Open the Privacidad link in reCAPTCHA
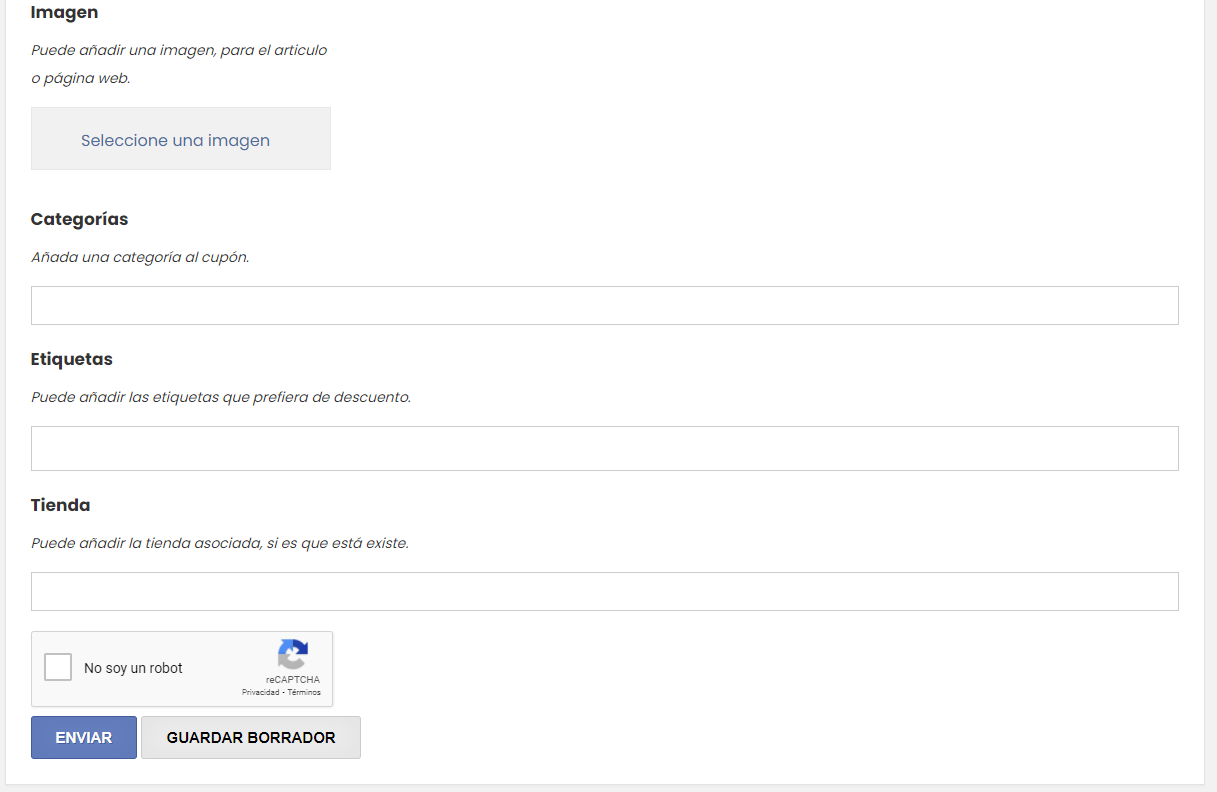The width and height of the screenshot is (1217, 792). 260,693
